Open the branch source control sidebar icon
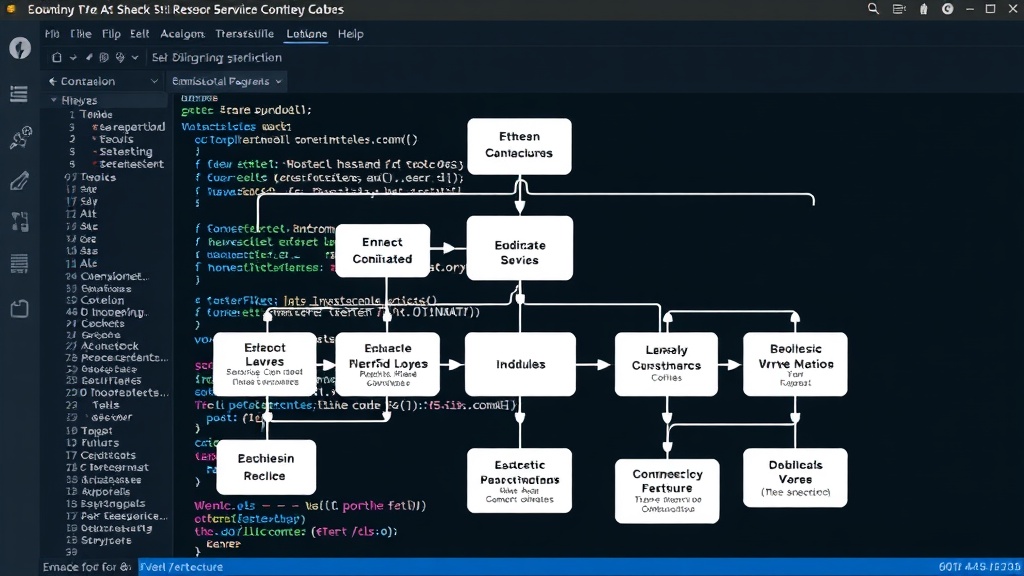1024x576 pixels. (x=20, y=222)
